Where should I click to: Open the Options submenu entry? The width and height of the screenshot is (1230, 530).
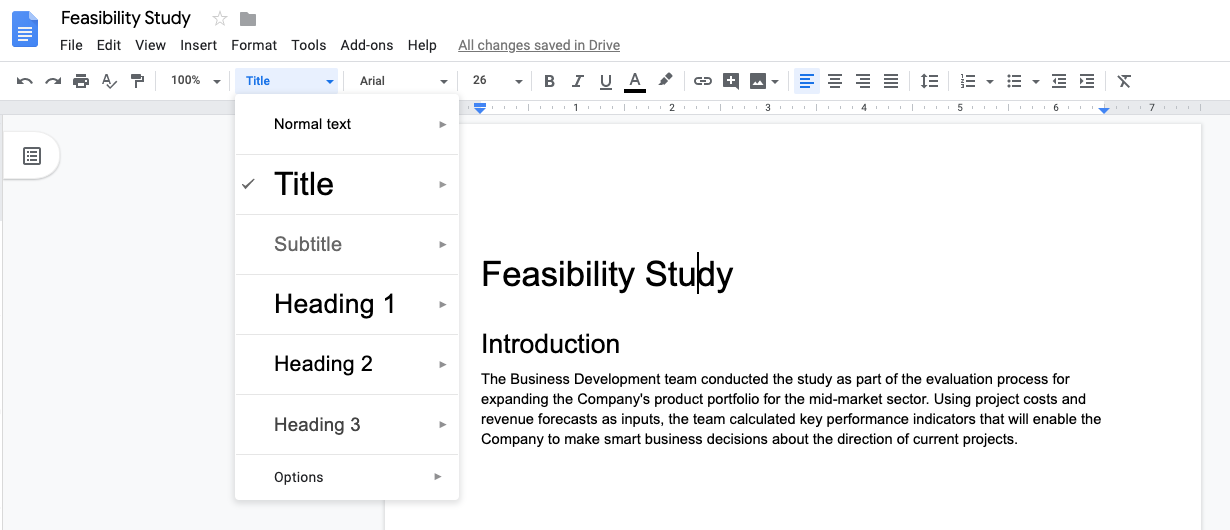point(347,477)
